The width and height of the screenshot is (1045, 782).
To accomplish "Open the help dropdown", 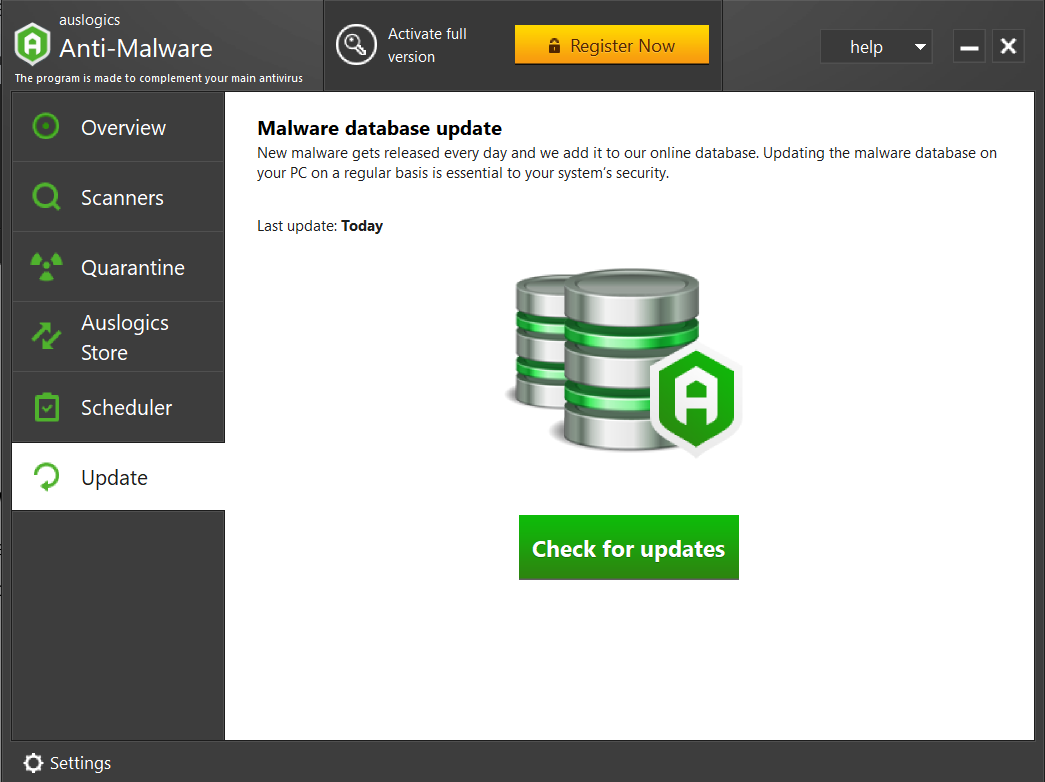I will click(876, 46).
